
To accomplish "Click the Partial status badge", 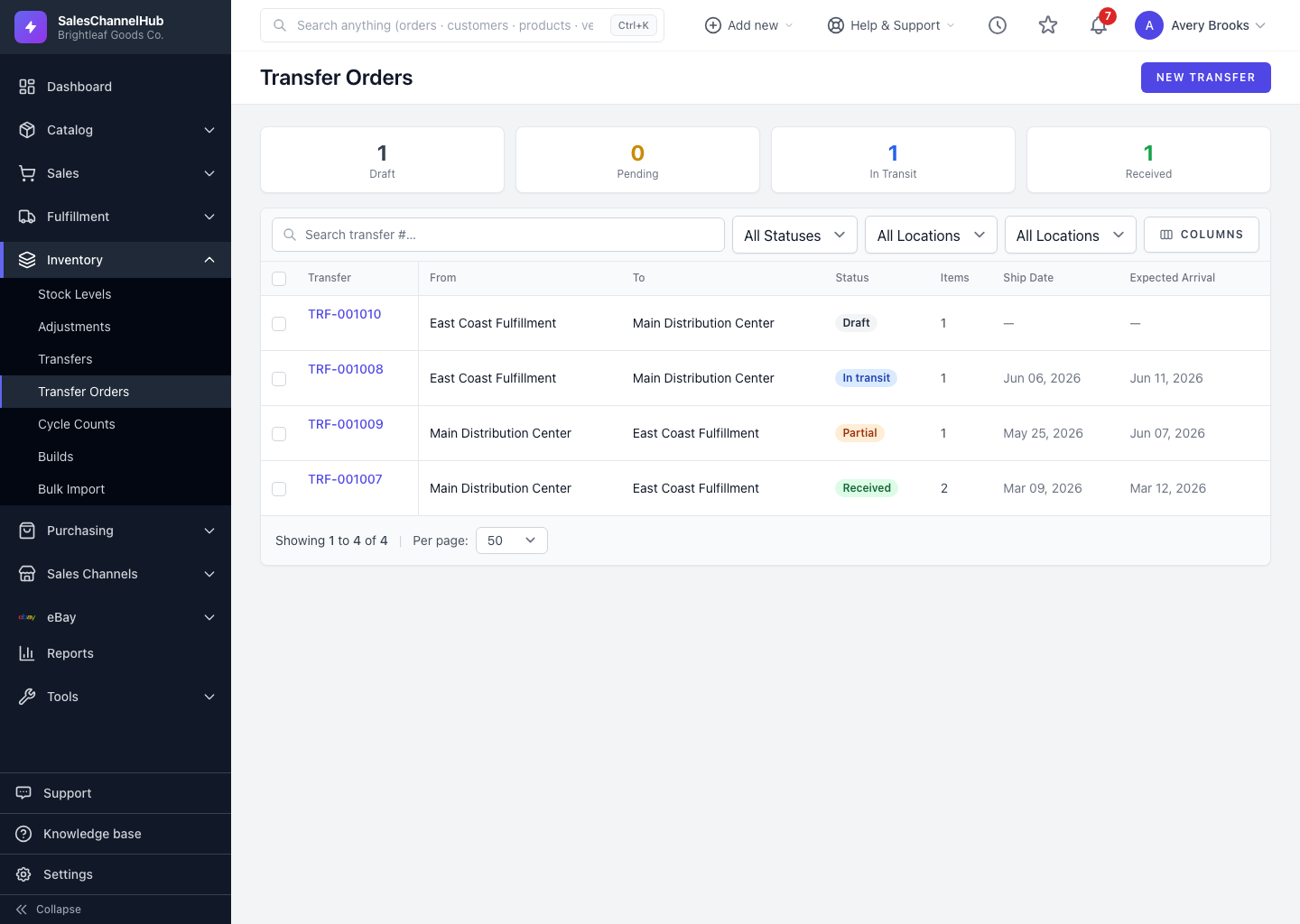I will pos(859,433).
